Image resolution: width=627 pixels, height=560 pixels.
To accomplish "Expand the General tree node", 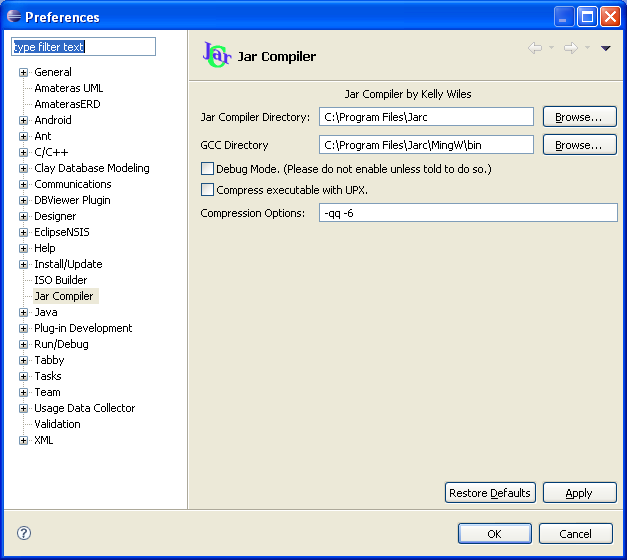I will [x=23, y=72].
